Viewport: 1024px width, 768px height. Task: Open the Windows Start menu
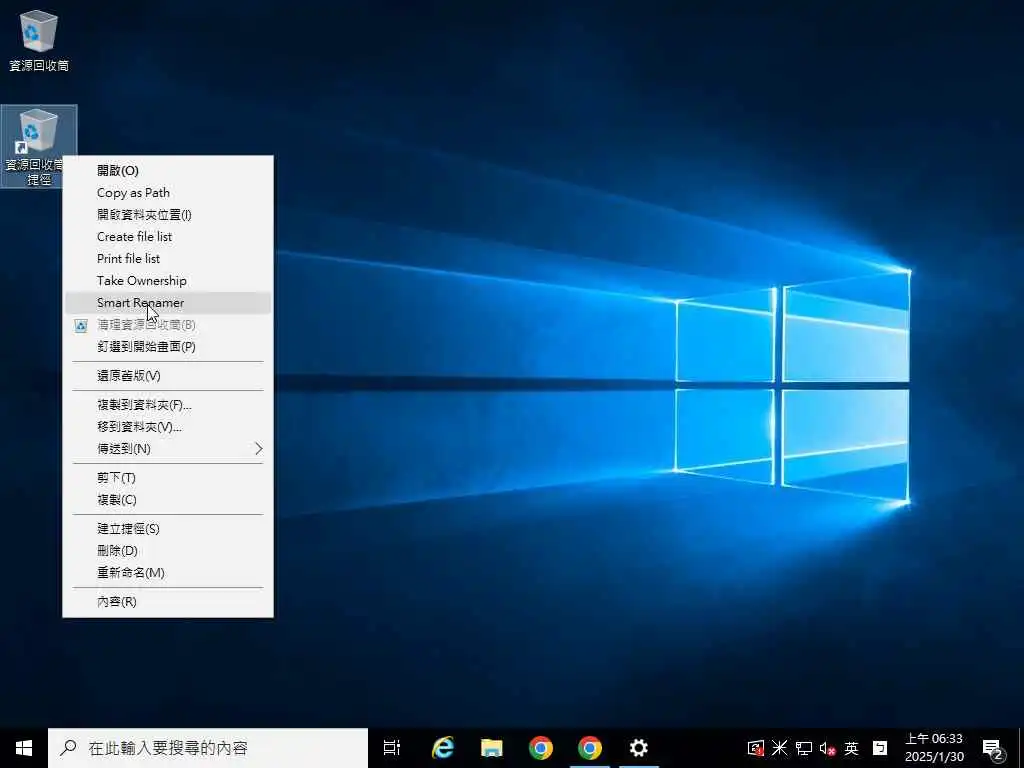(x=24, y=748)
